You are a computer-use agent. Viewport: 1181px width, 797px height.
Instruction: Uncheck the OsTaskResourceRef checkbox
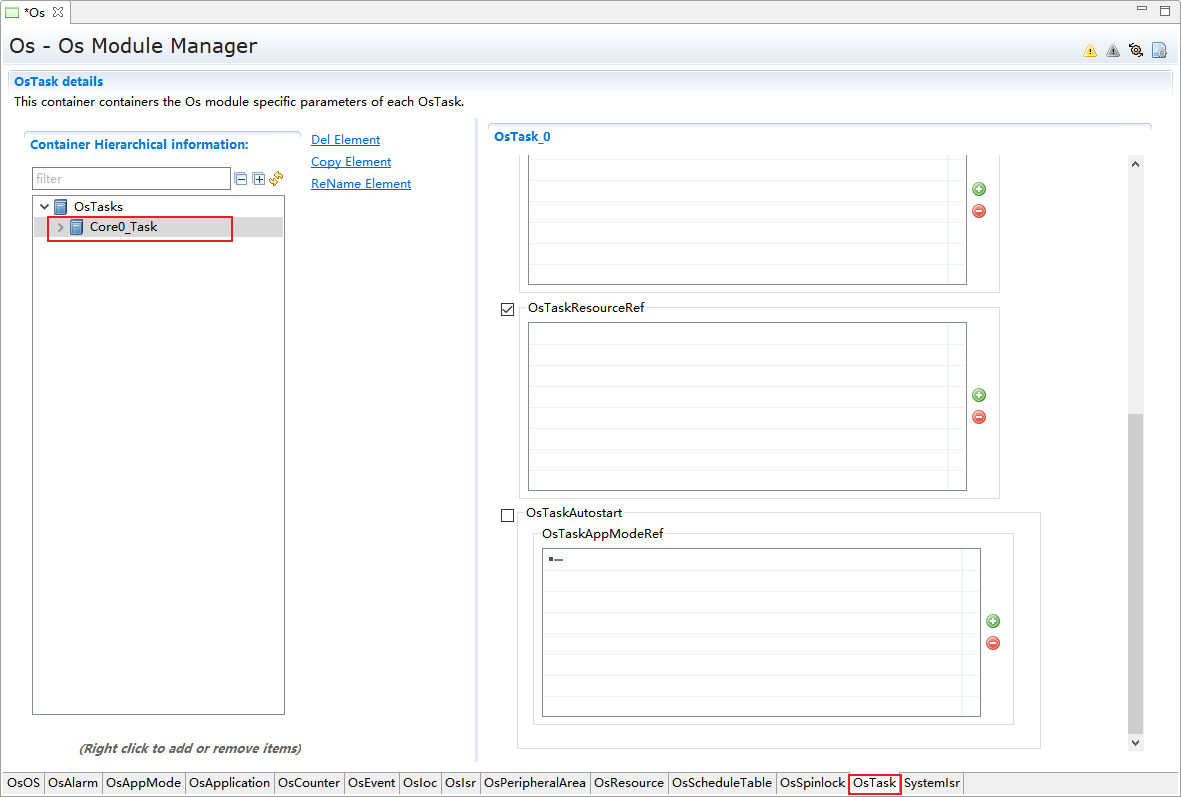point(508,309)
